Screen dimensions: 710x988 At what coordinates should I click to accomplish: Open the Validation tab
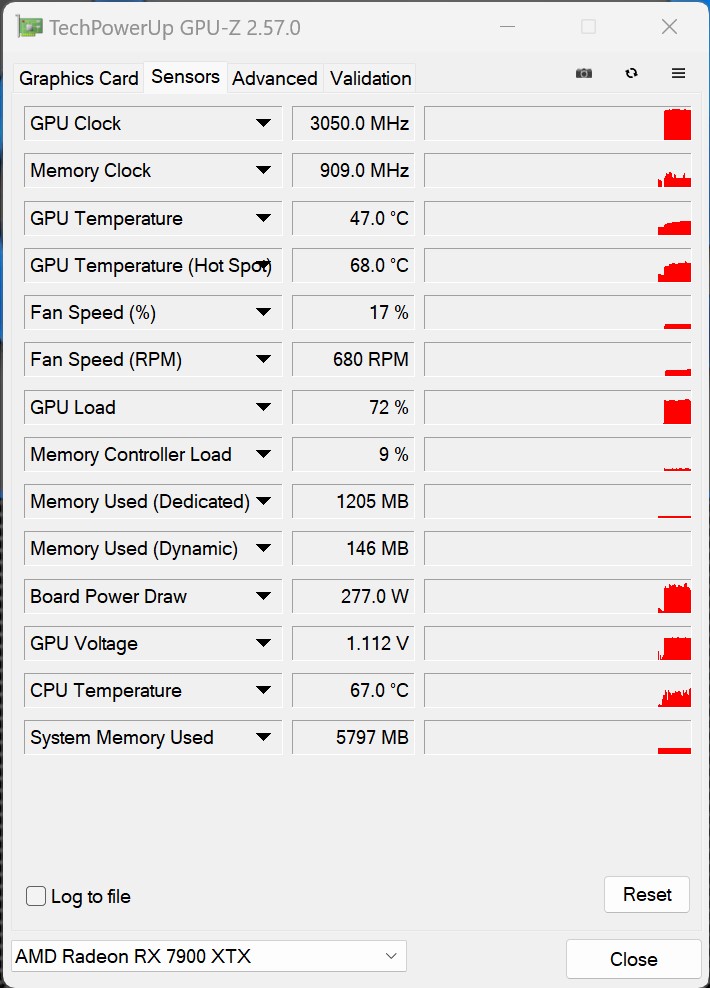point(369,78)
